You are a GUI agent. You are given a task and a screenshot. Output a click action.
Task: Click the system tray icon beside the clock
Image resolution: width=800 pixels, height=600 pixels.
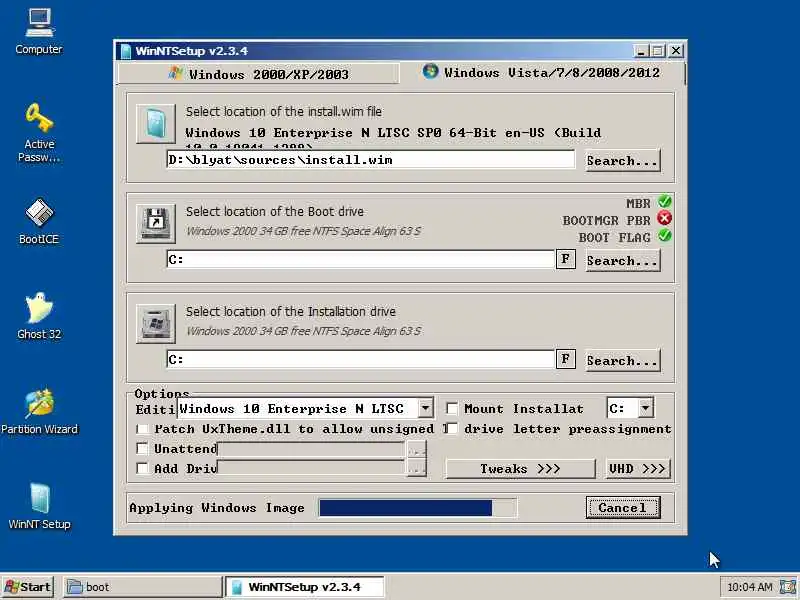click(787, 587)
